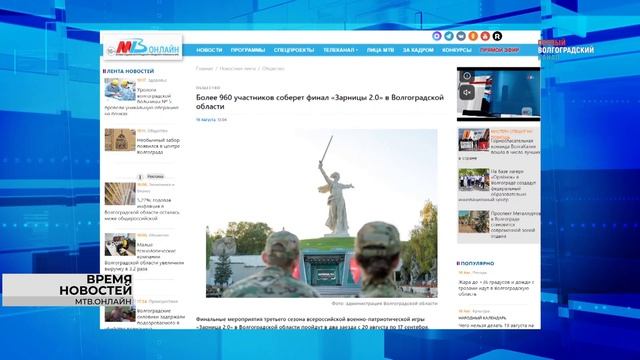Go to the red Прямой эфир link
The height and width of the screenshot is (360, 640).
(x=500, y=50)
